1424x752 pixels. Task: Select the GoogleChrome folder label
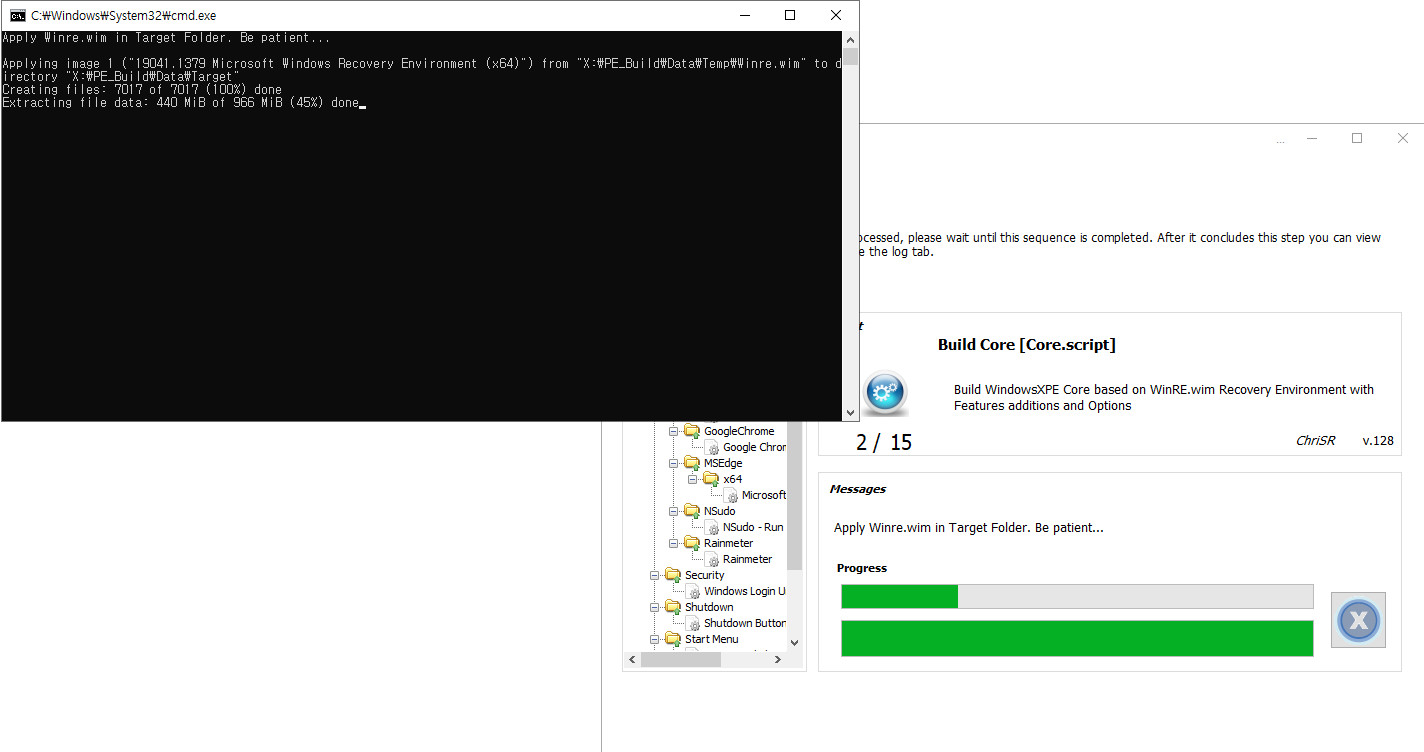[x=739, y=431]
